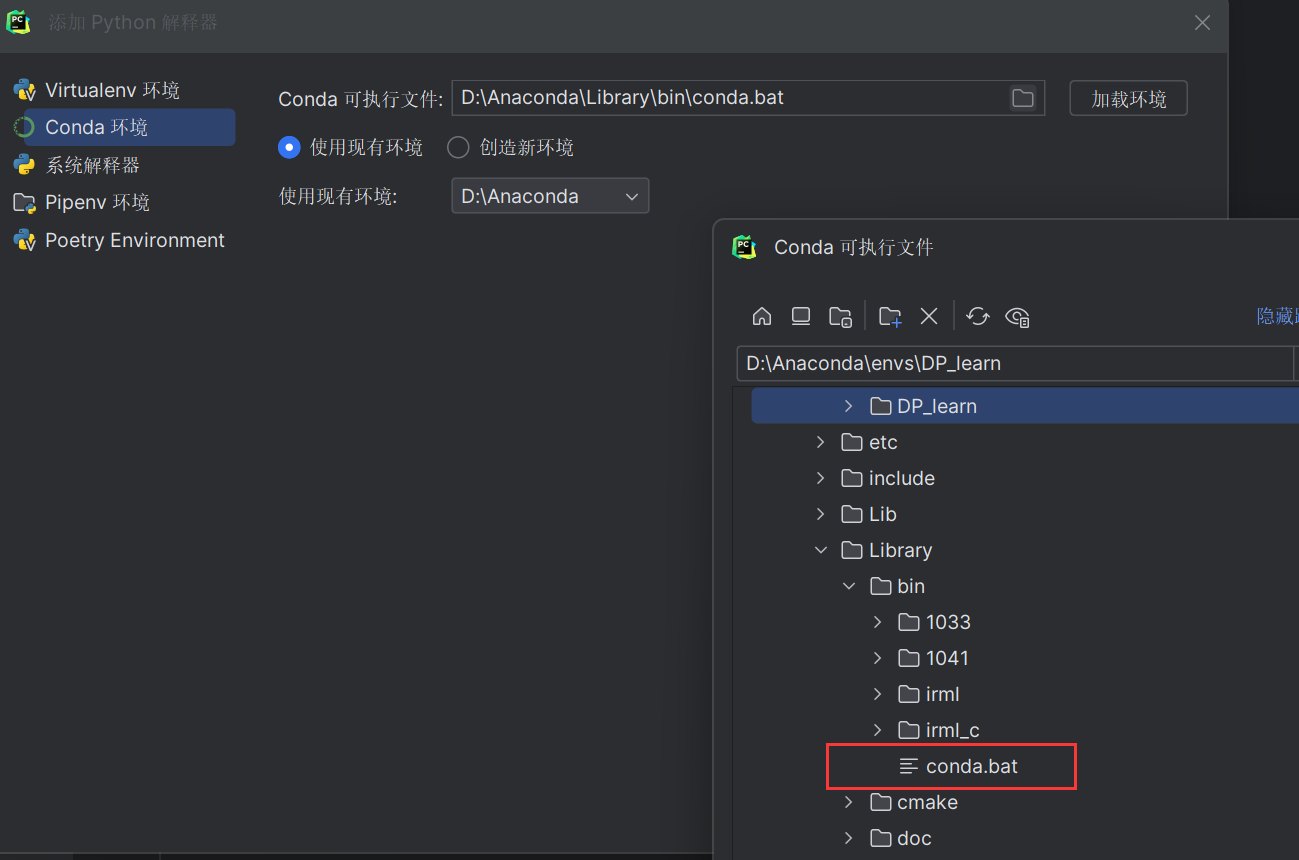Click the Conda 可执行文件 path field

pos(748,98)
